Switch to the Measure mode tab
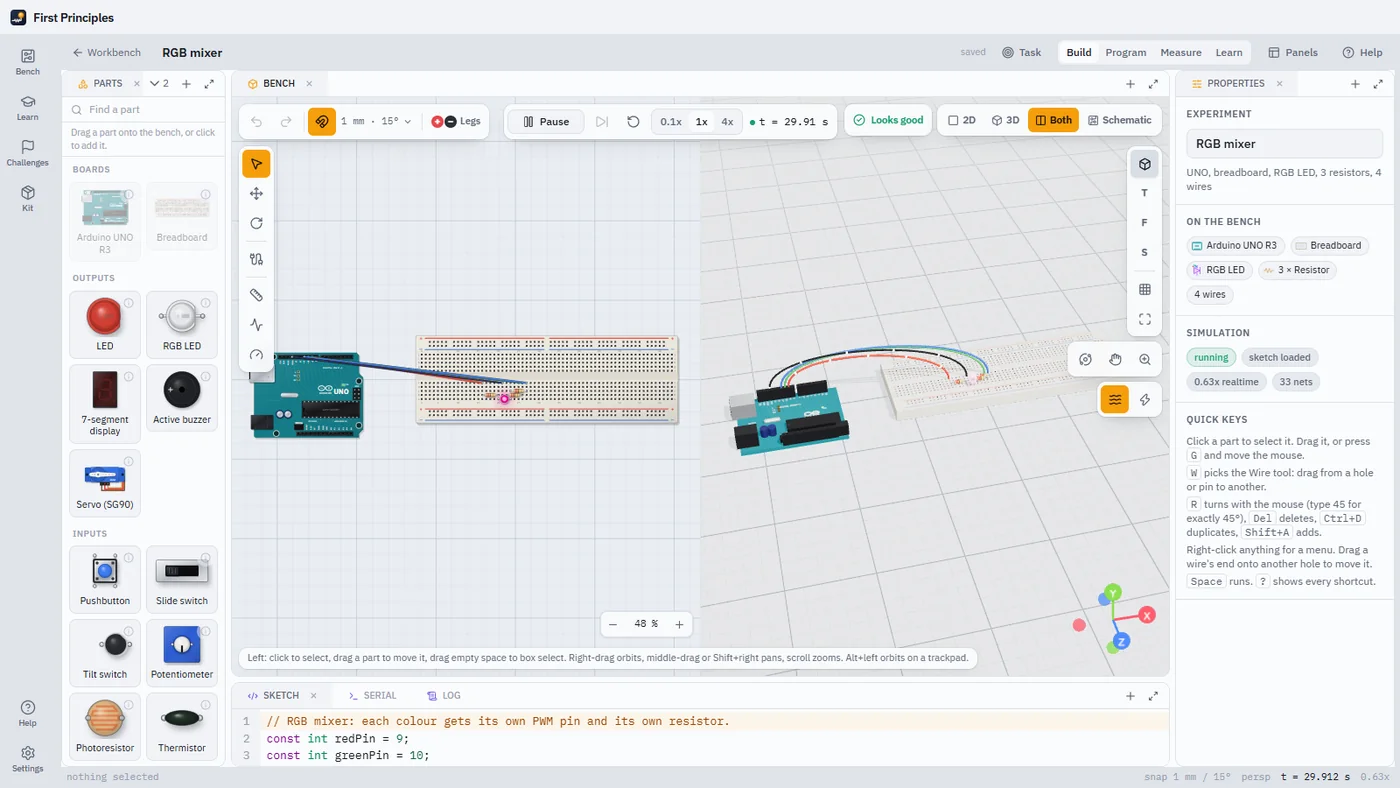Screen dimensions: 1400x788 1181,52
